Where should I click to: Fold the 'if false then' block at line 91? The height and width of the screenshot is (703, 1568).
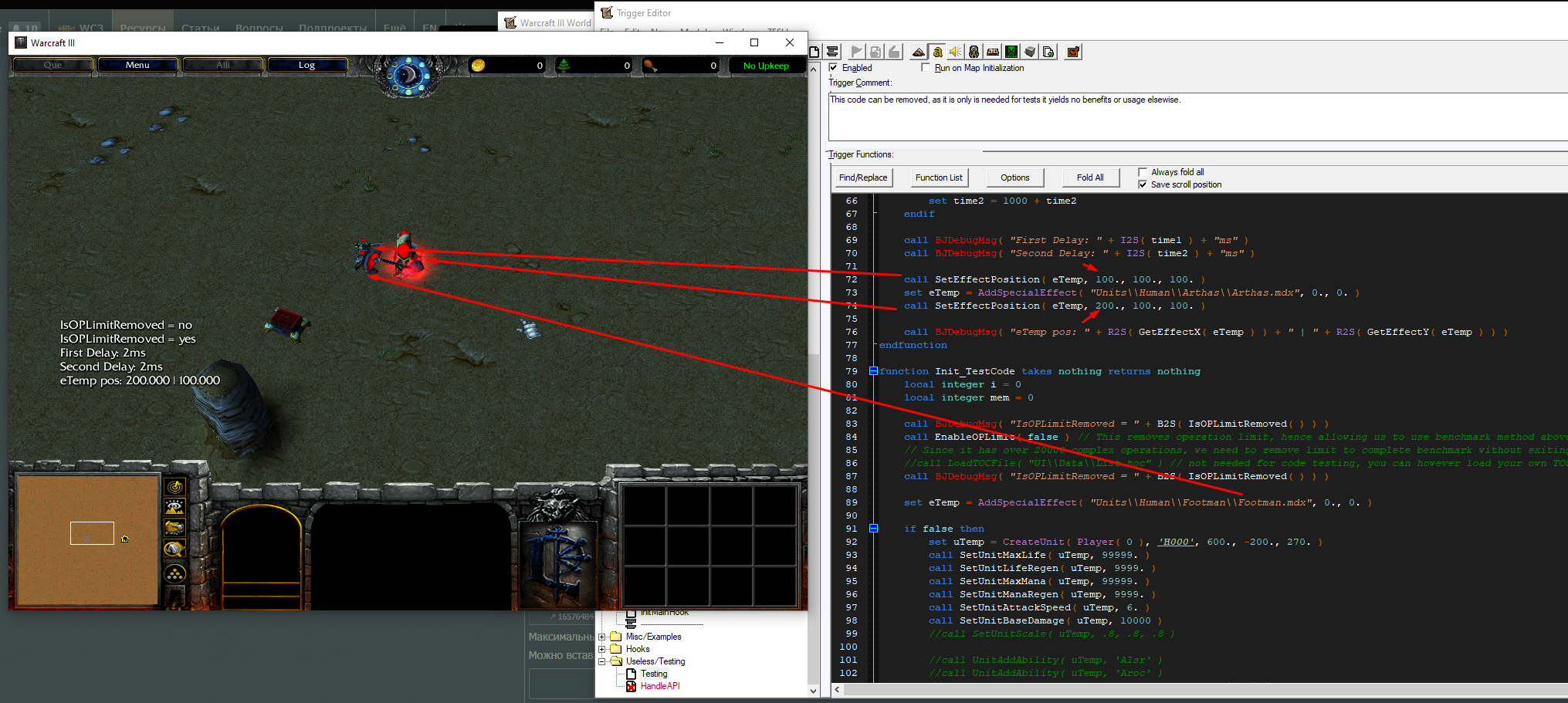873,529
